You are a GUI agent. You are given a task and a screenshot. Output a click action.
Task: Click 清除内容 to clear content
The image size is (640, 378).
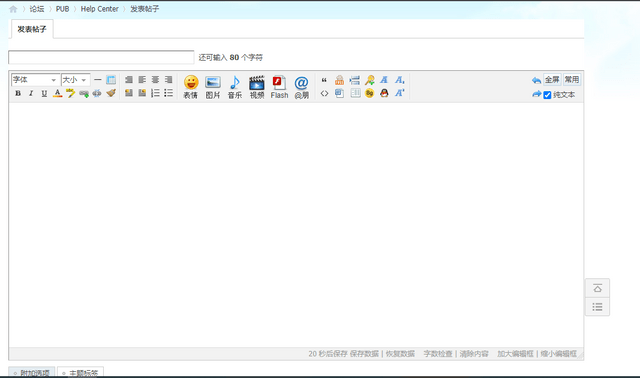point(474,354)
